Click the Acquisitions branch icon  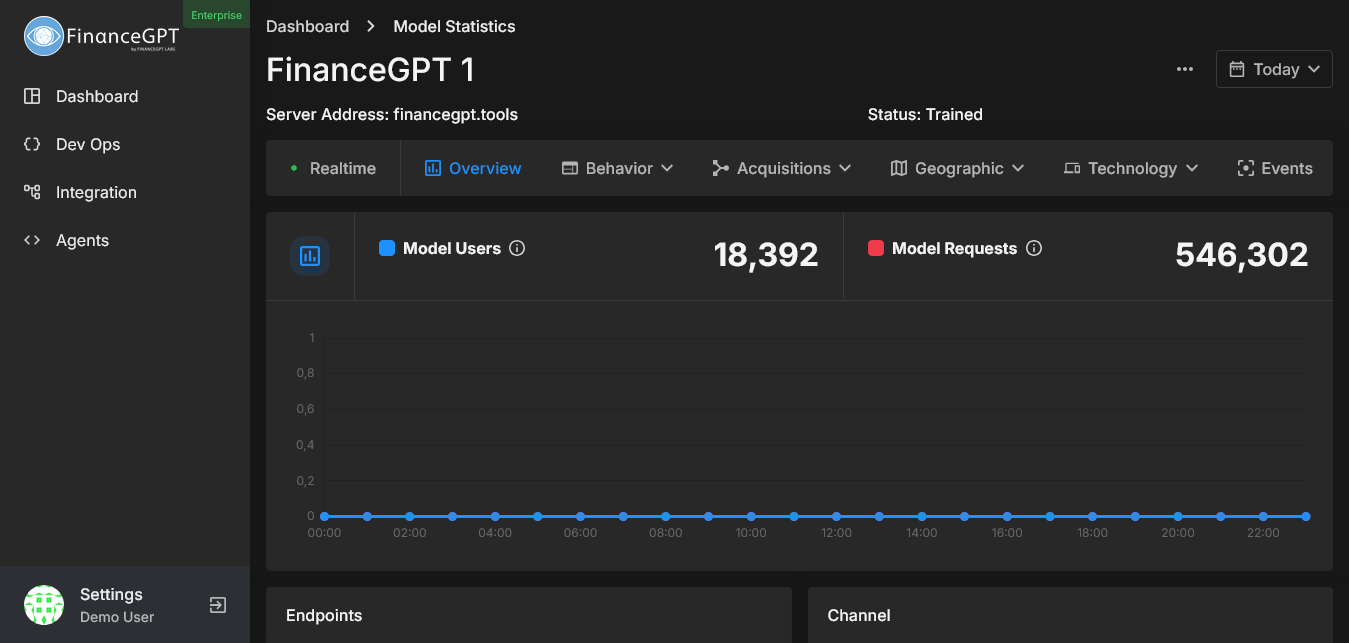(x=720, y=168)
